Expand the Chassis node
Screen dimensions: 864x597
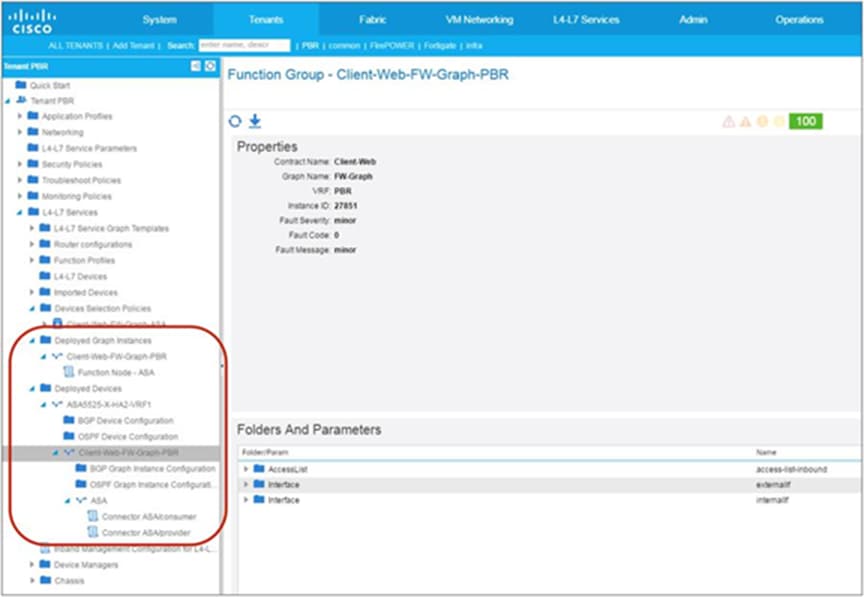tap(32, 580)
